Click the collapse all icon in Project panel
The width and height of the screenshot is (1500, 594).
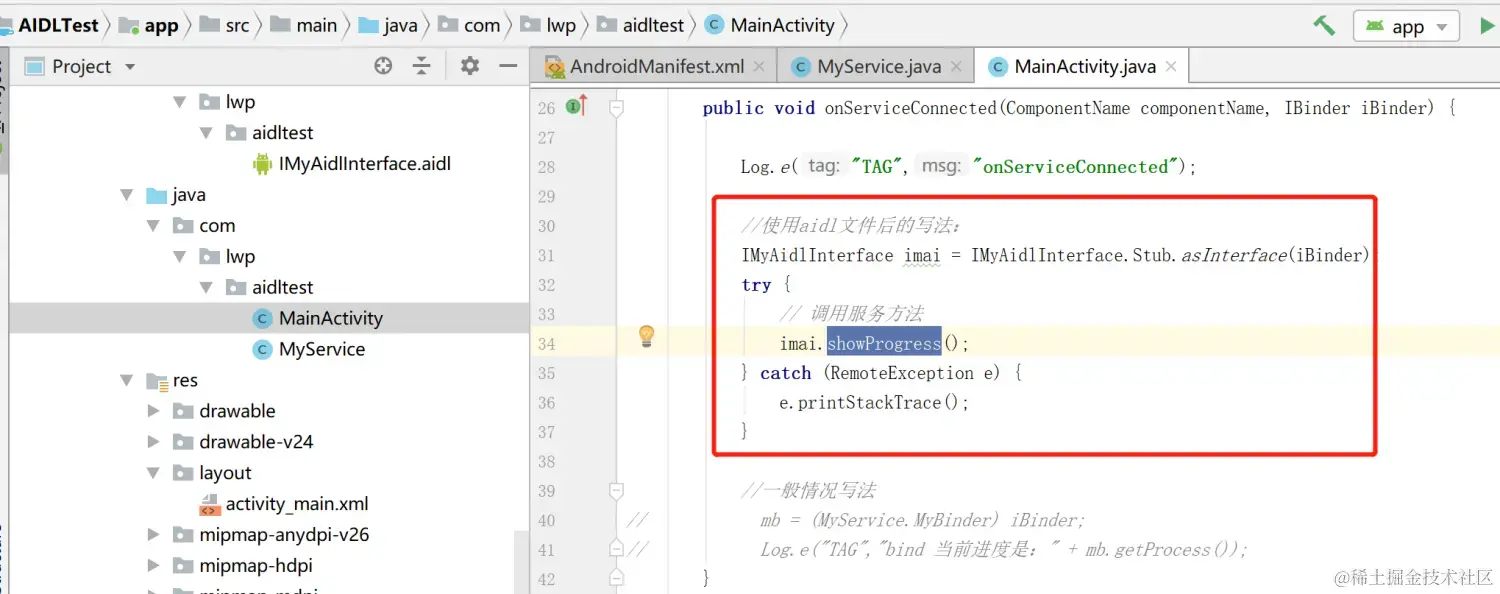[x=422, y=66]
